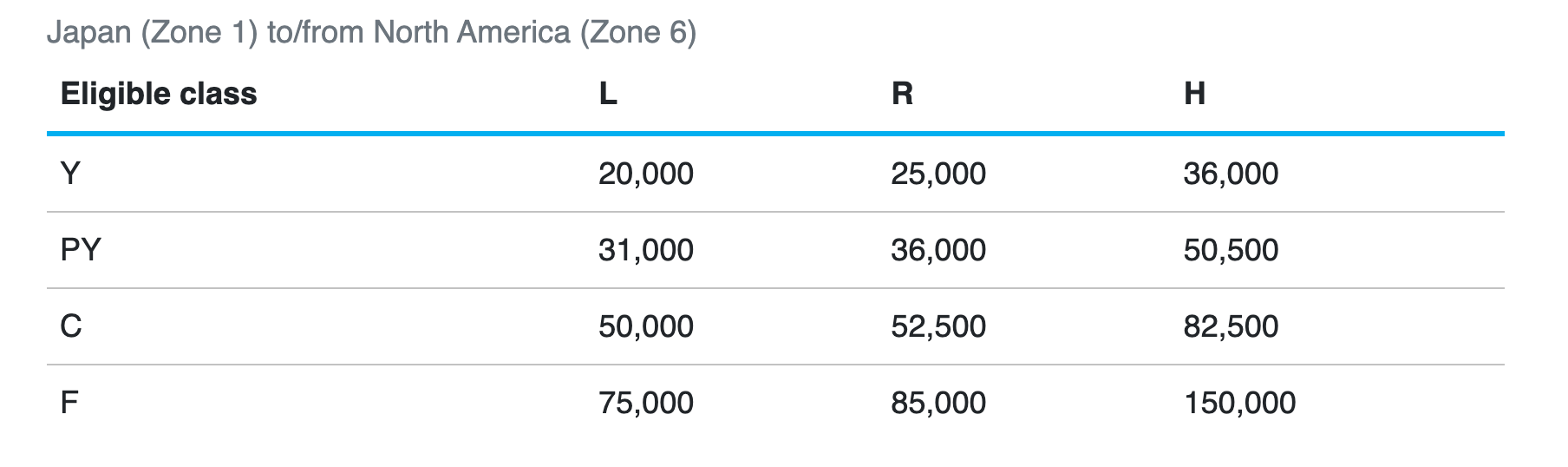Select the 52,500 mileage cell
This screenshot has height=467, width=1568.
point(938,326)
